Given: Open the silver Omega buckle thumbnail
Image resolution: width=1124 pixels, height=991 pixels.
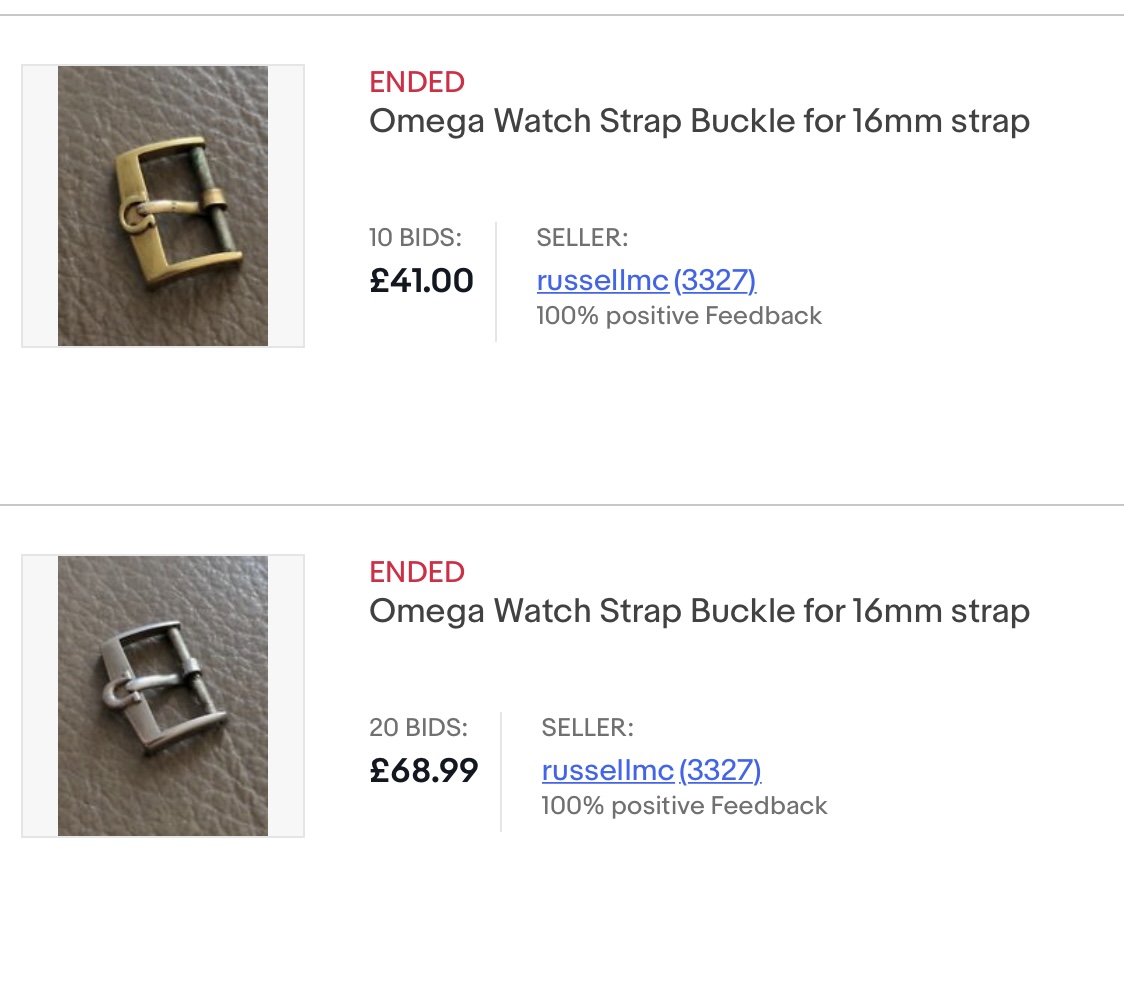Looking at the screenshot, I should pyautogui.click(x=163, y=696).
